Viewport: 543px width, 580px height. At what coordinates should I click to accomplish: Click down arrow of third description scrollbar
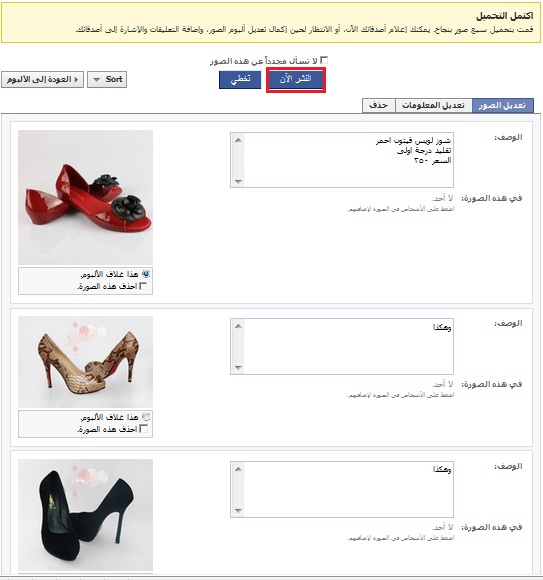click(238, 511)
